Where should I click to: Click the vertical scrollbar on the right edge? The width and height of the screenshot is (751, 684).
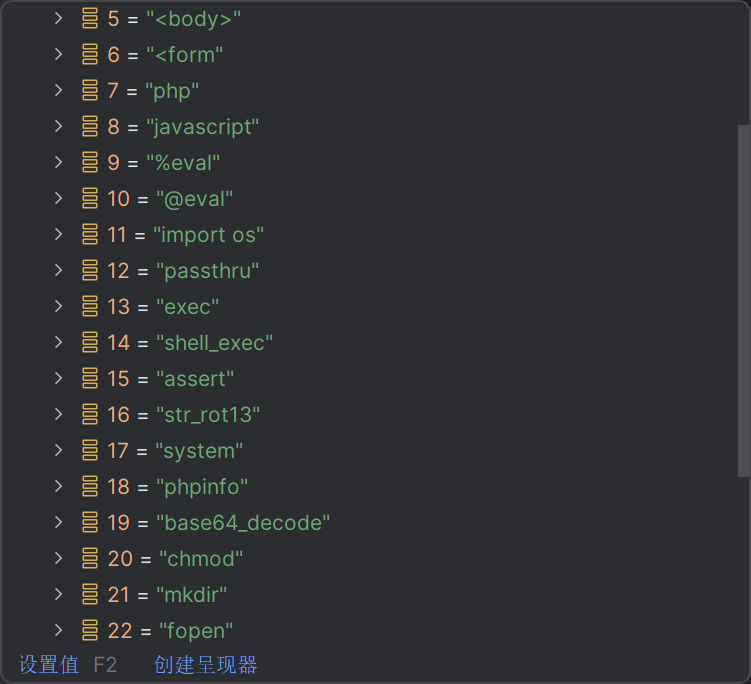[x=743, y=300]
